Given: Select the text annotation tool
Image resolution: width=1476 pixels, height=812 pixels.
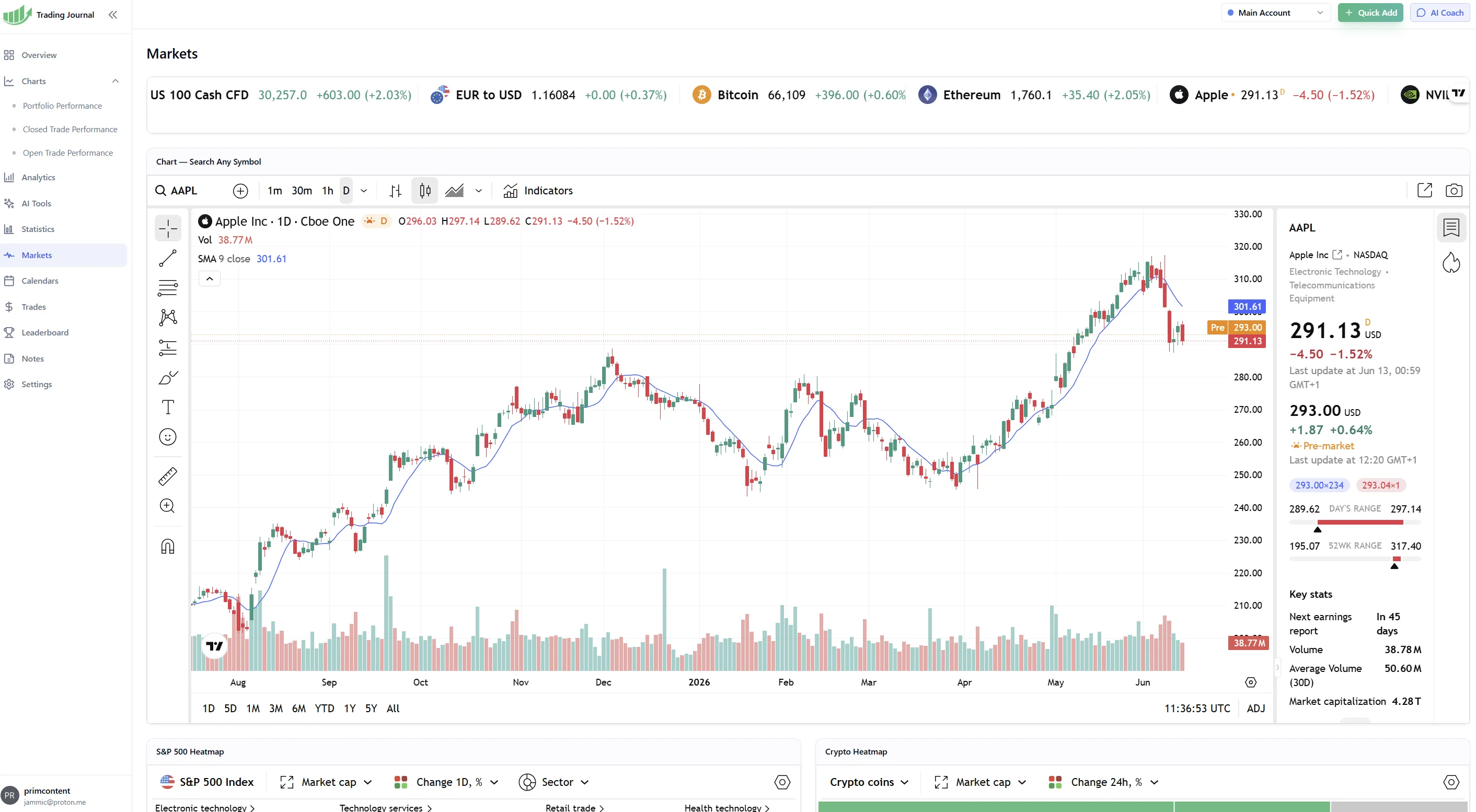Looking at the screenshot, I should click(x=167, y=407).
